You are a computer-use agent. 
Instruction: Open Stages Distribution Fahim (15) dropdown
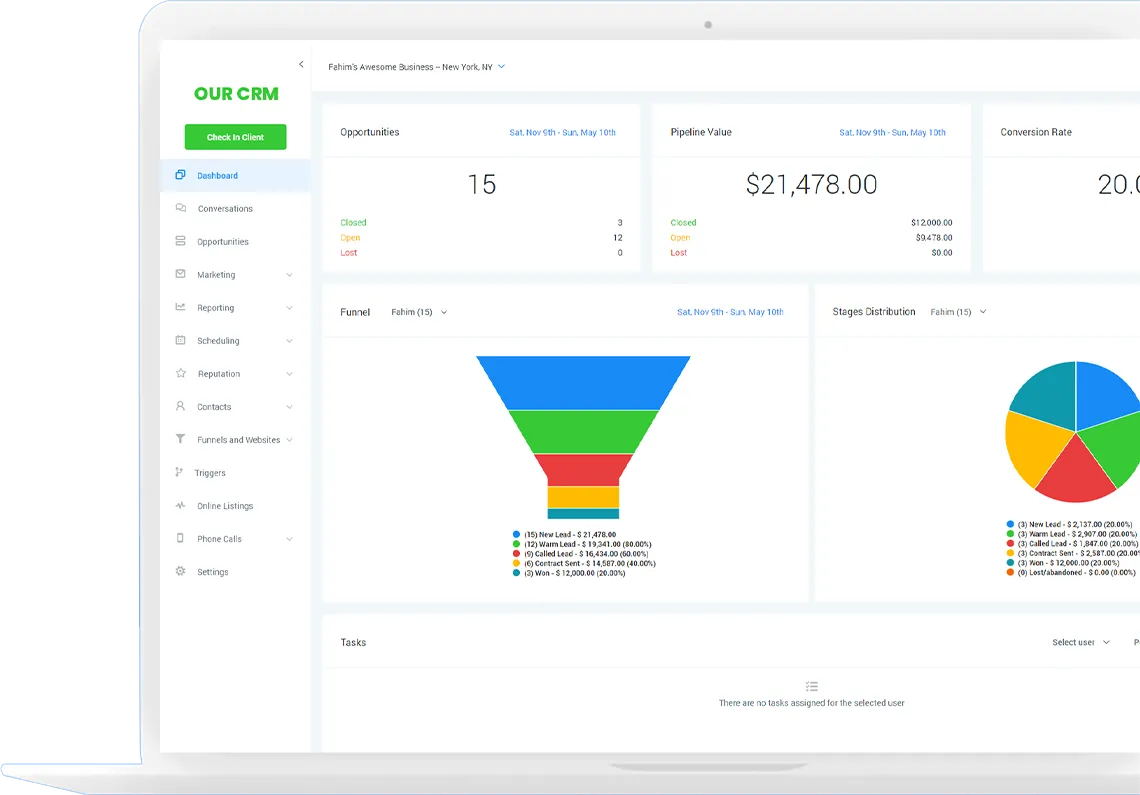958,312
